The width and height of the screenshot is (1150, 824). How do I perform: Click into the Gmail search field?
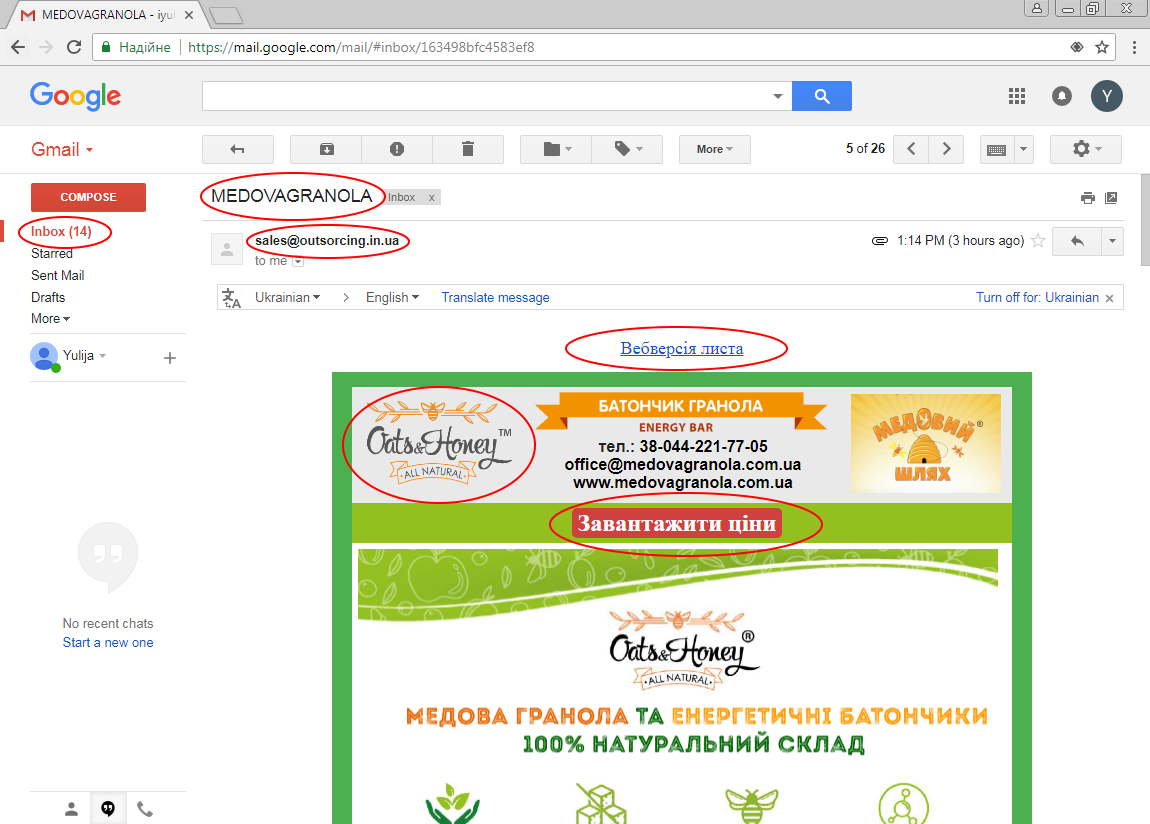485,96
